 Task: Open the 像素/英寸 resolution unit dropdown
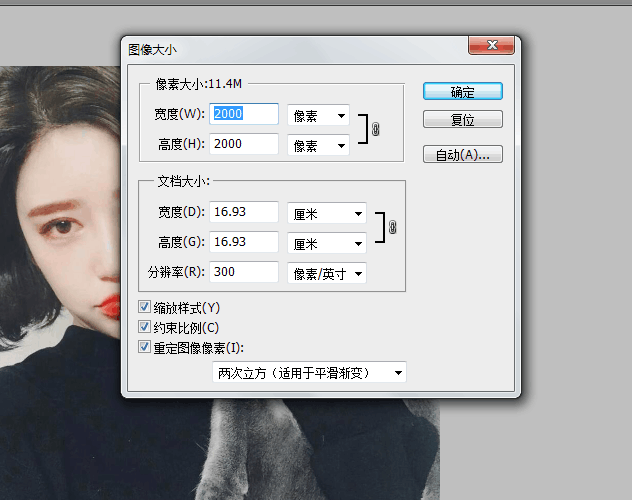pos(327,274)
